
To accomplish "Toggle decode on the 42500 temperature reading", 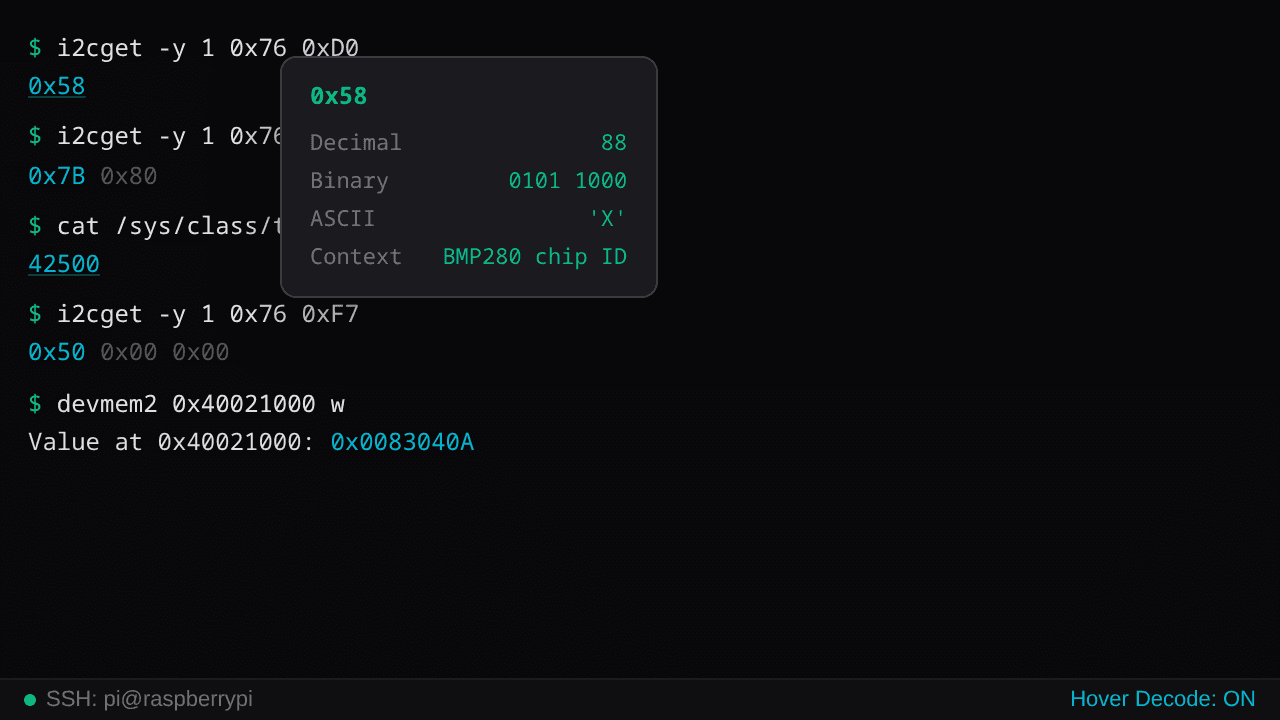I will click(x=63, y=264).
